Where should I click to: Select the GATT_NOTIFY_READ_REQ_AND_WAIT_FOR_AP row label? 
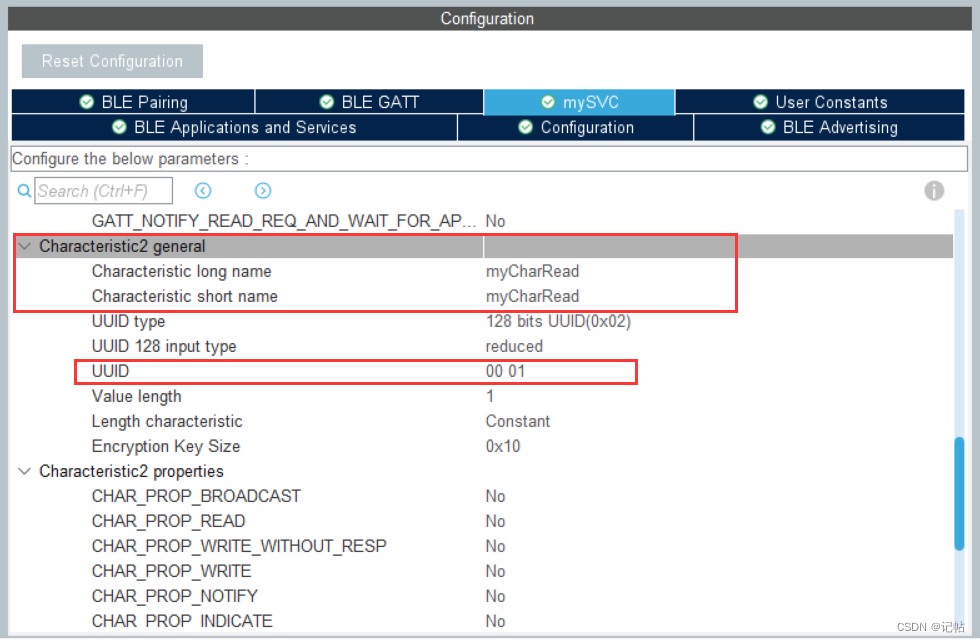(284, 221)
